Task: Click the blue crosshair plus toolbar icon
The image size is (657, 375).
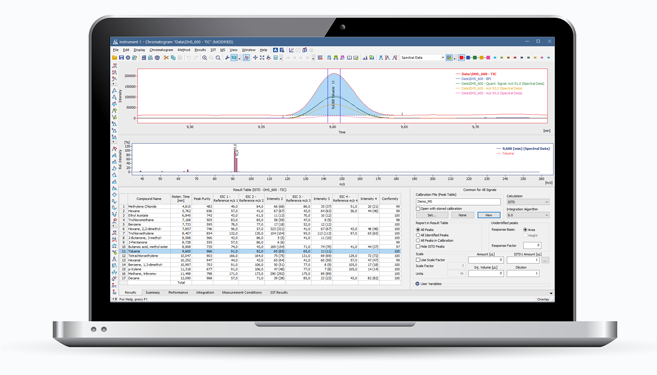Action: pos(255,58)
